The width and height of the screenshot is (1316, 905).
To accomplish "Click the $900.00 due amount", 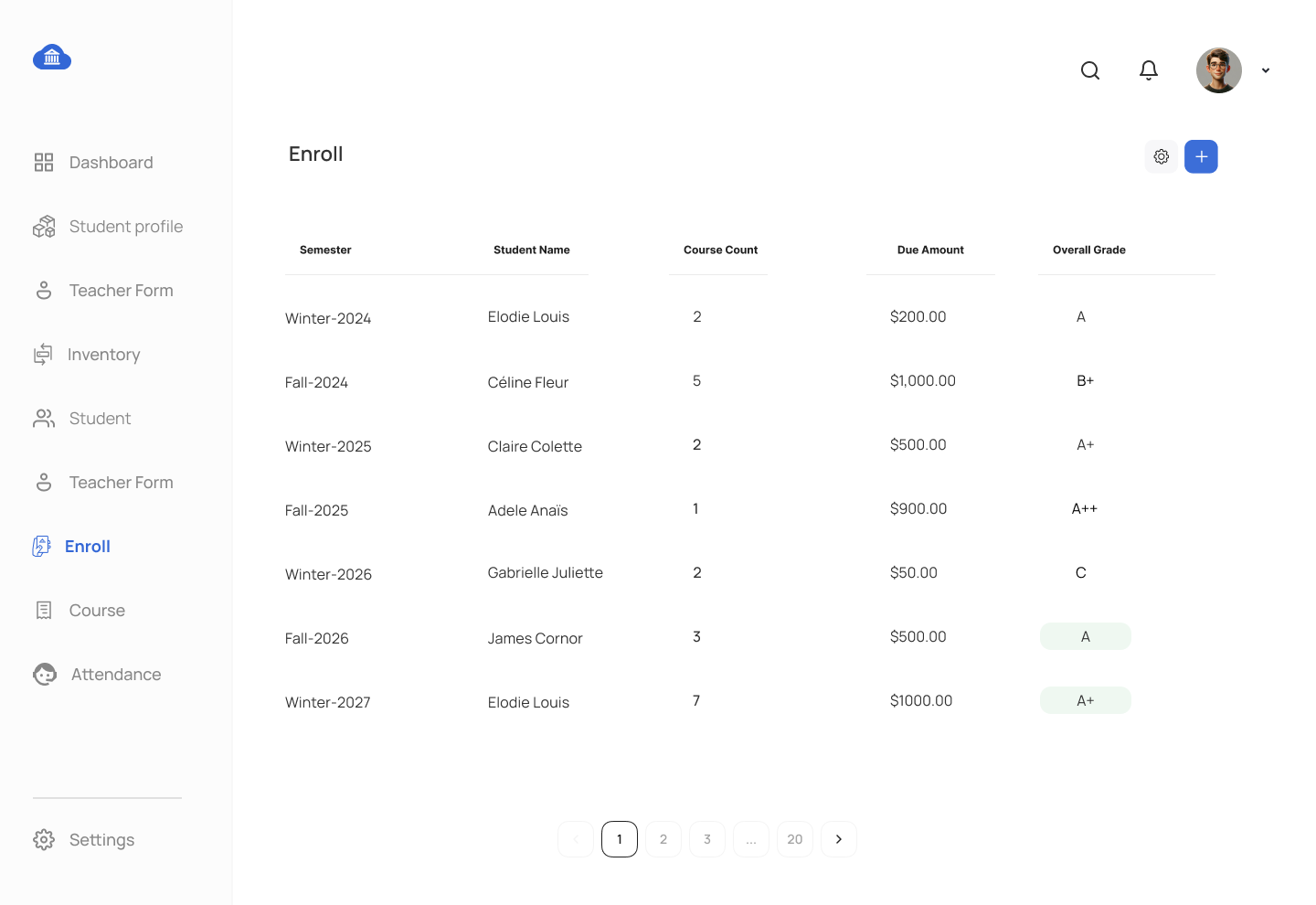I will click(x=918, y=508).
